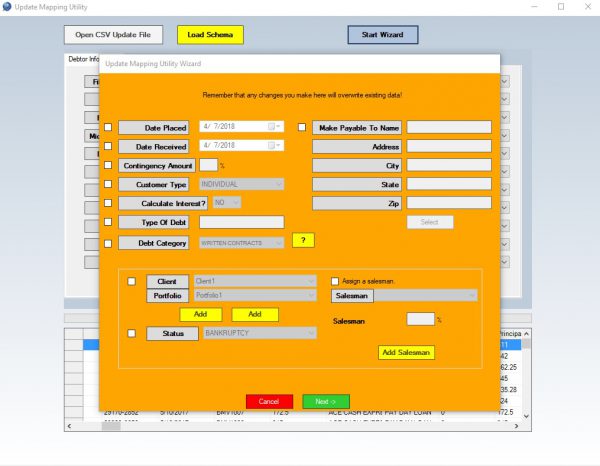Open the Calculate Interest NO dropdown
Image resolution: width=600 pixels, height=466 pixels.
point(227,202)
